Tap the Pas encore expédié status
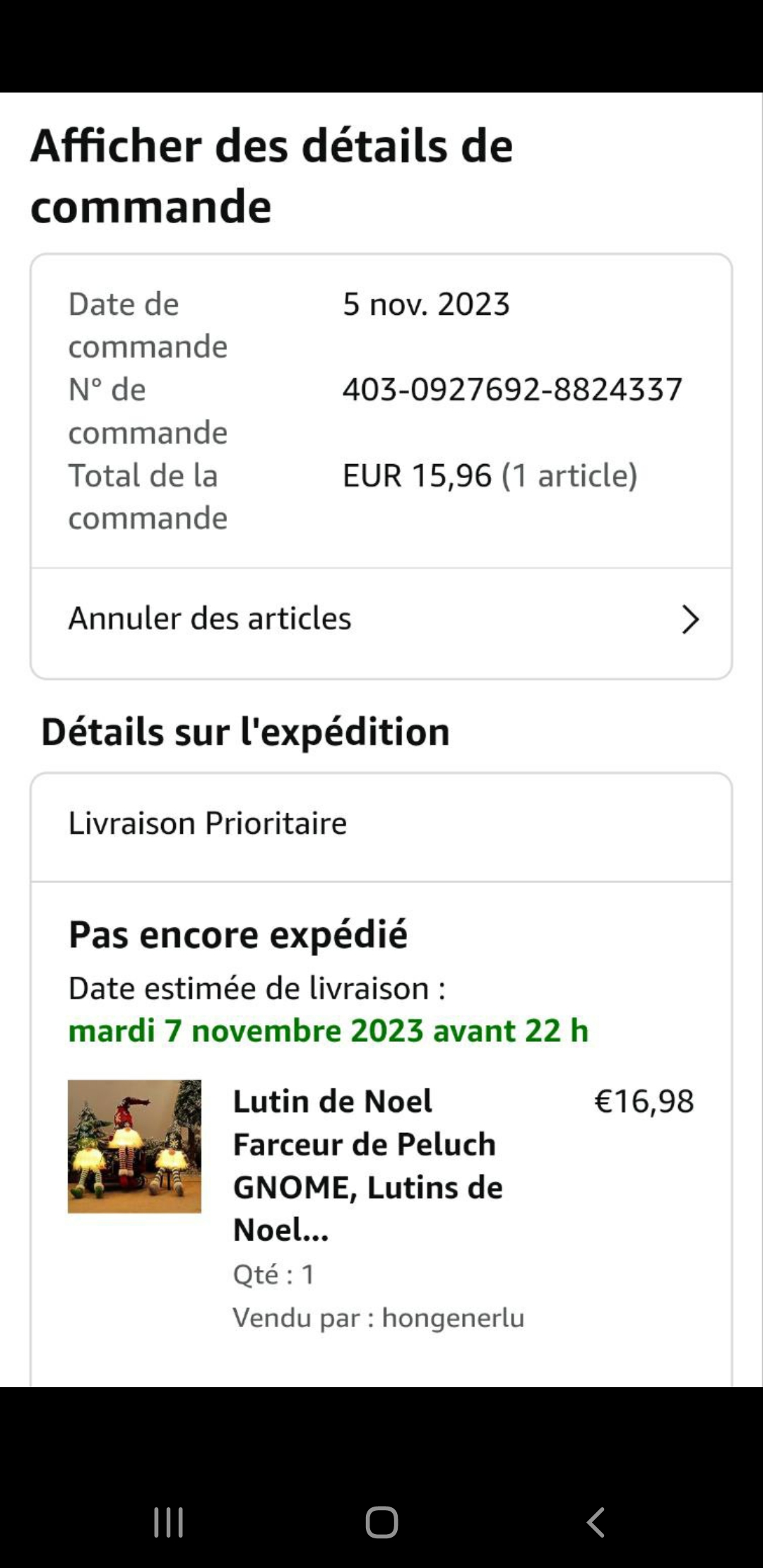 click(238, 934)
